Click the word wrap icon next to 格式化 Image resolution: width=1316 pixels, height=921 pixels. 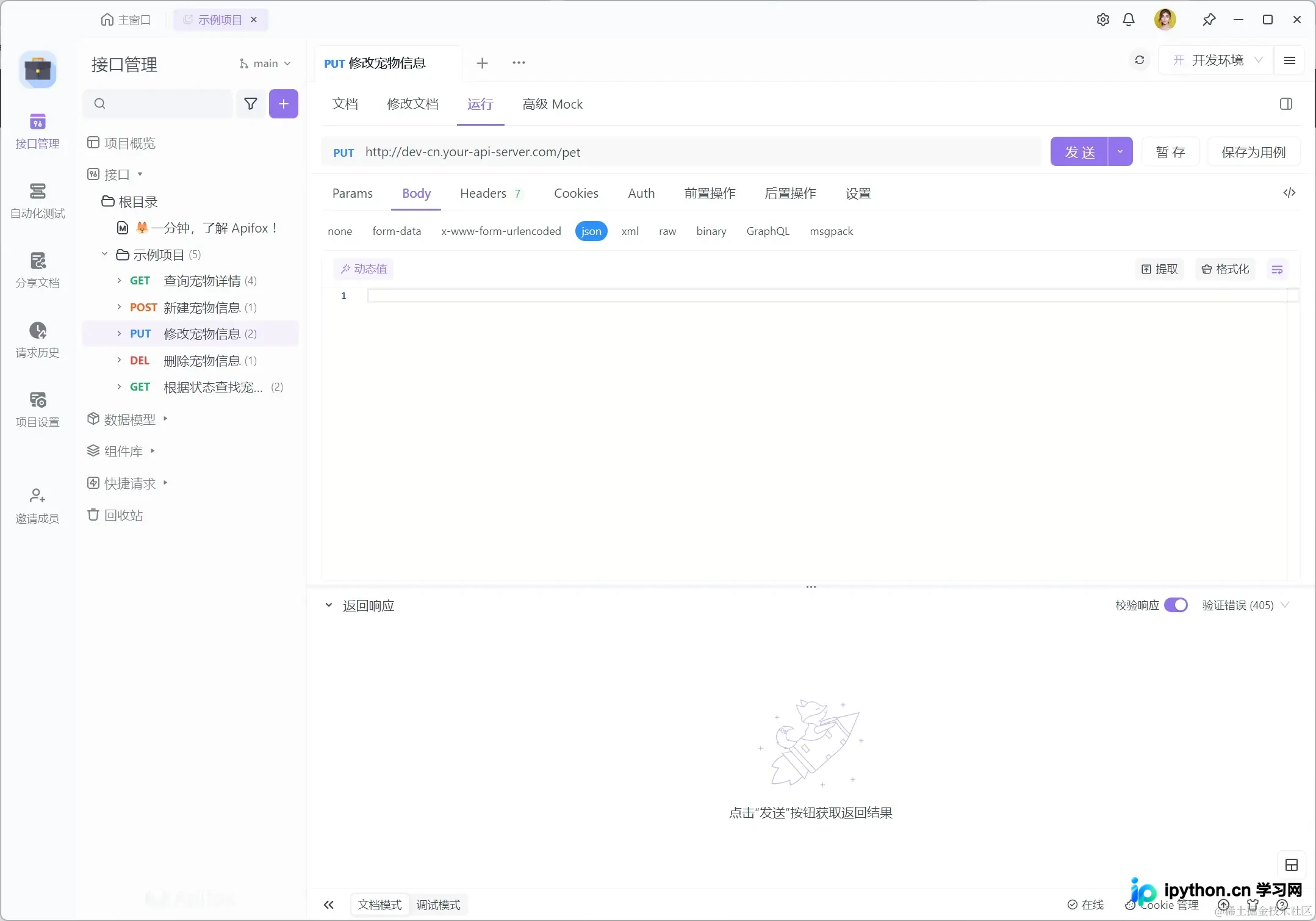pos(1277,269)
